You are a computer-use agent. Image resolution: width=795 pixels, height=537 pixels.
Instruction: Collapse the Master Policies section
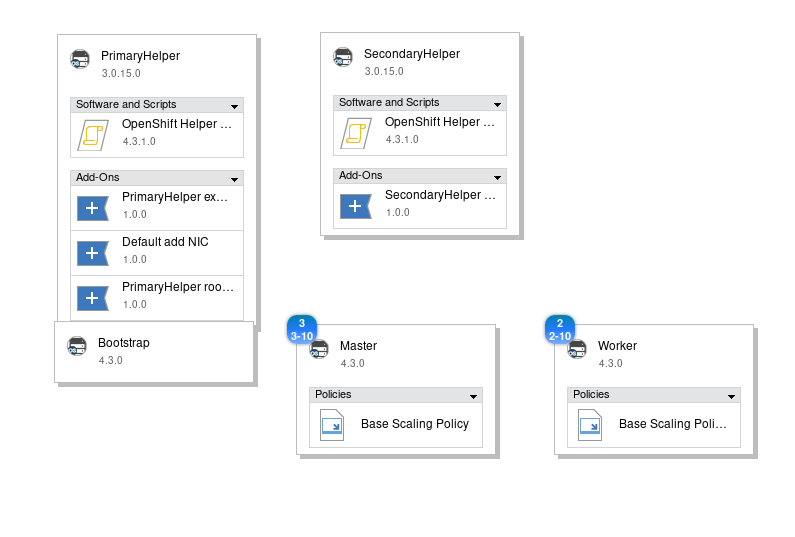coord(473,397)
